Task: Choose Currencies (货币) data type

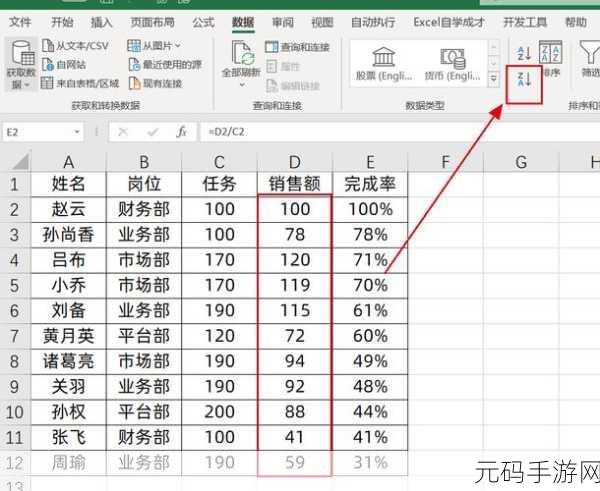Action: tap(452, 64)
